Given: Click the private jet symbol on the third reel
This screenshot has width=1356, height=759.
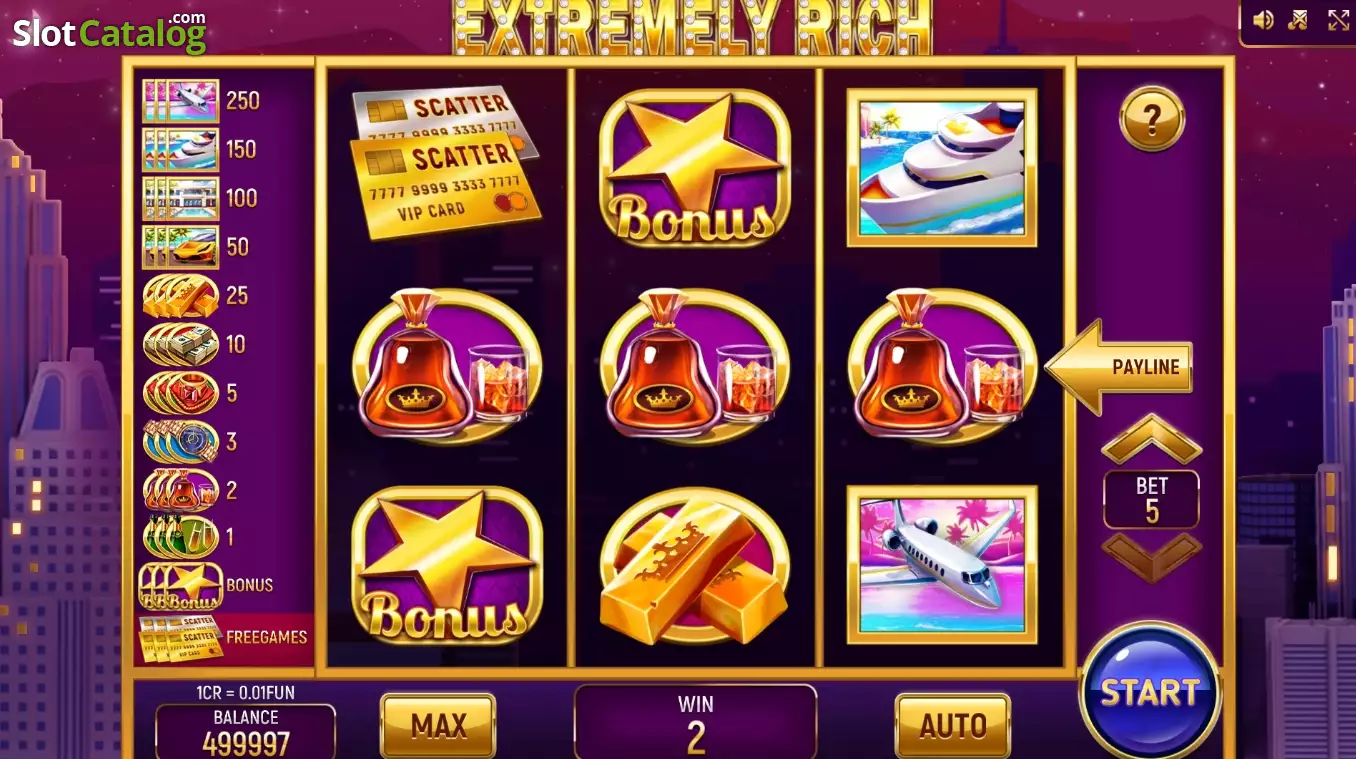Looking at the screenshot, I should (941, 564).
